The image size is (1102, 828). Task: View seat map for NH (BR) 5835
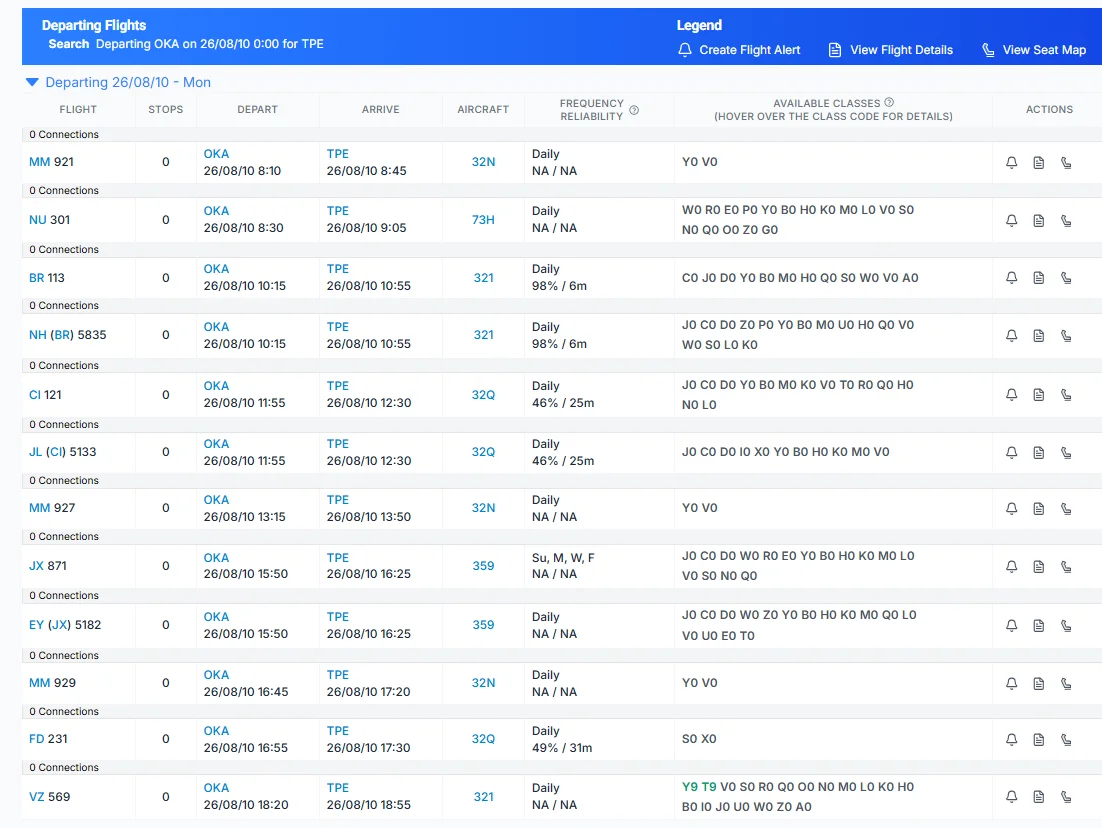click(x=1066, y=335)
